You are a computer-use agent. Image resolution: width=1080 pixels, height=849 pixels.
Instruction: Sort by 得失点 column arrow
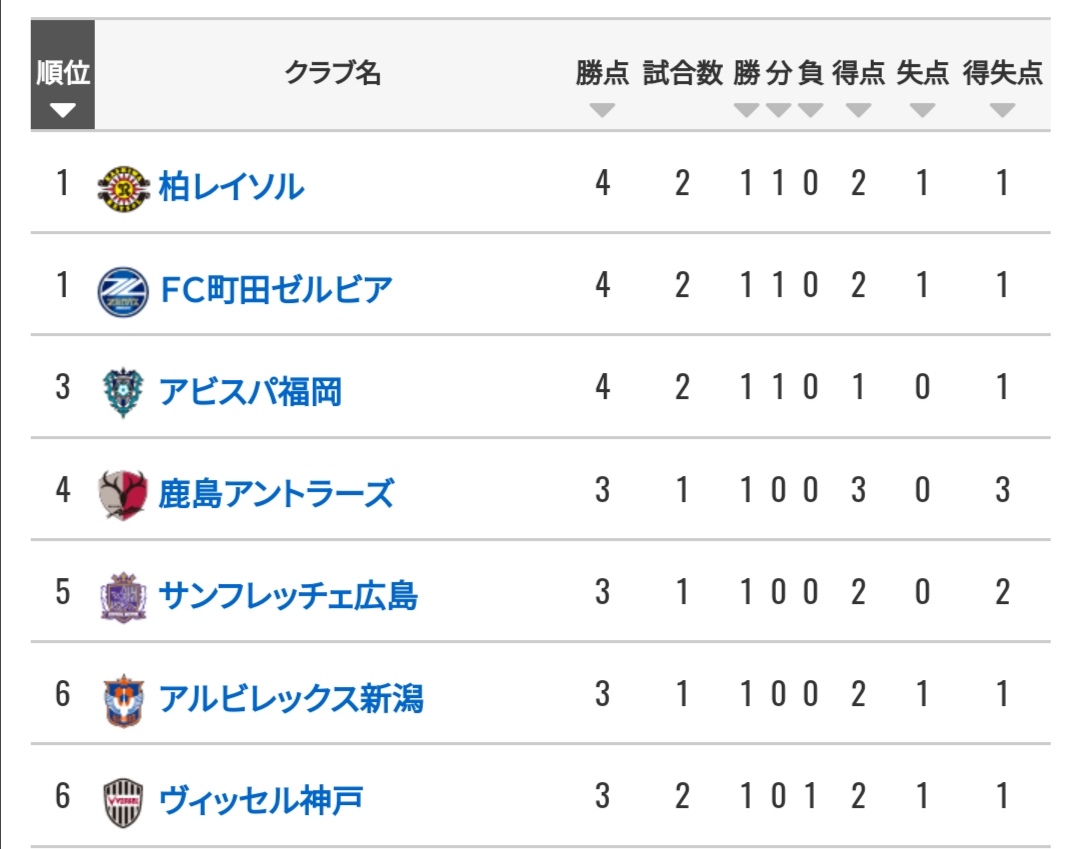tap(1002, 110)
